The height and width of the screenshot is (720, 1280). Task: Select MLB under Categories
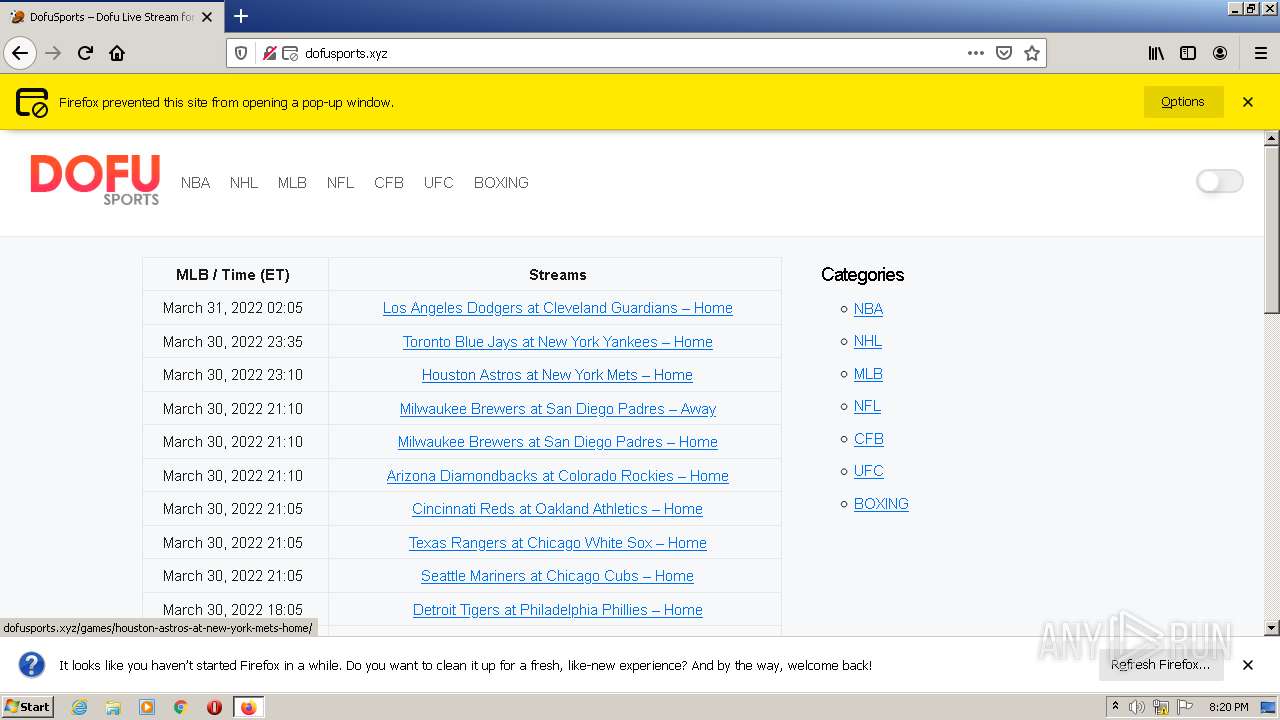click(868, 374)
